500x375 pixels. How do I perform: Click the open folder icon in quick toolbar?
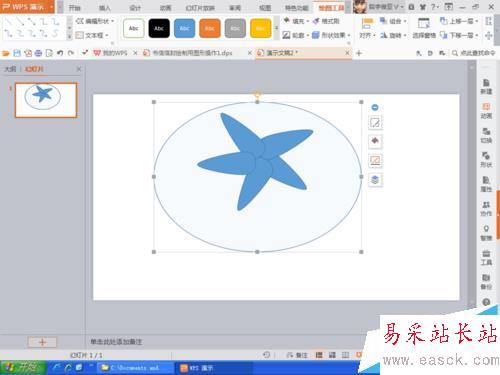tap(6, 53)
